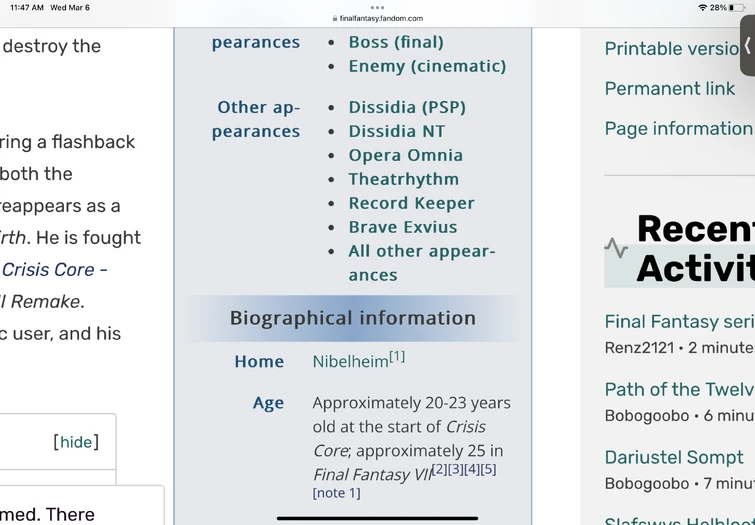Select Record Keeper link

click(x=411, y=203)
